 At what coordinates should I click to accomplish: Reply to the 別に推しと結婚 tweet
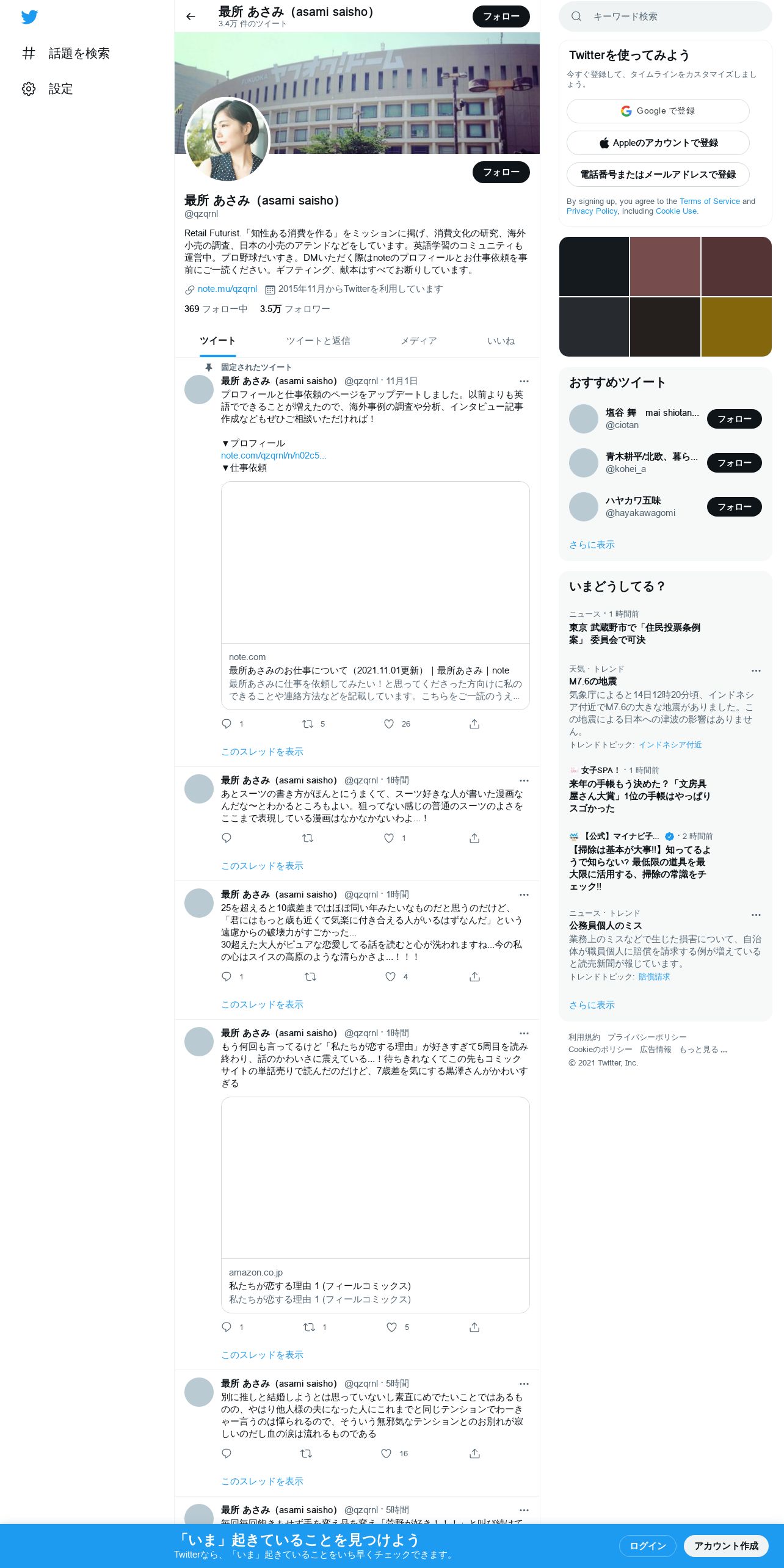[227, 1453]
